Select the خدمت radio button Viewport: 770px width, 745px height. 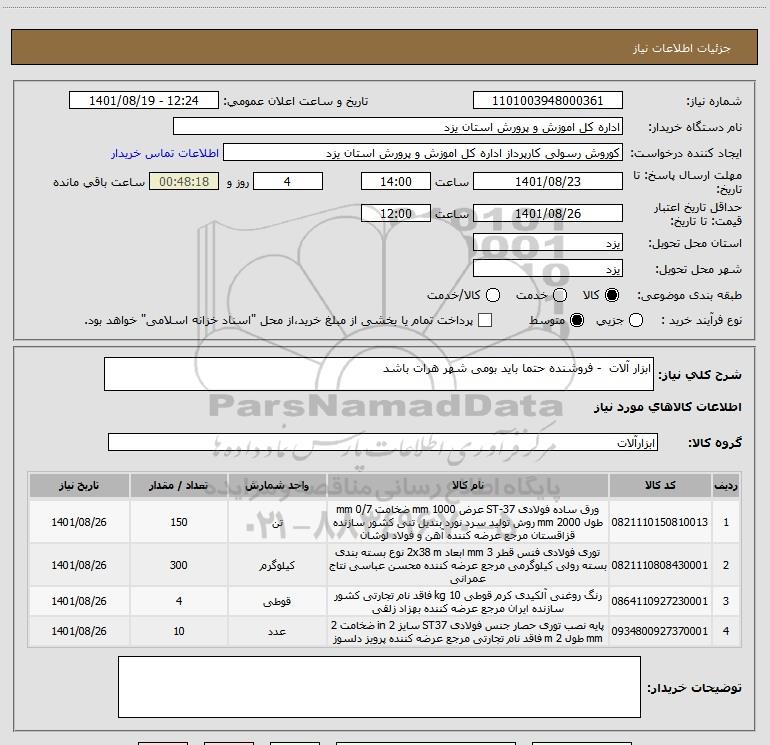559,295
